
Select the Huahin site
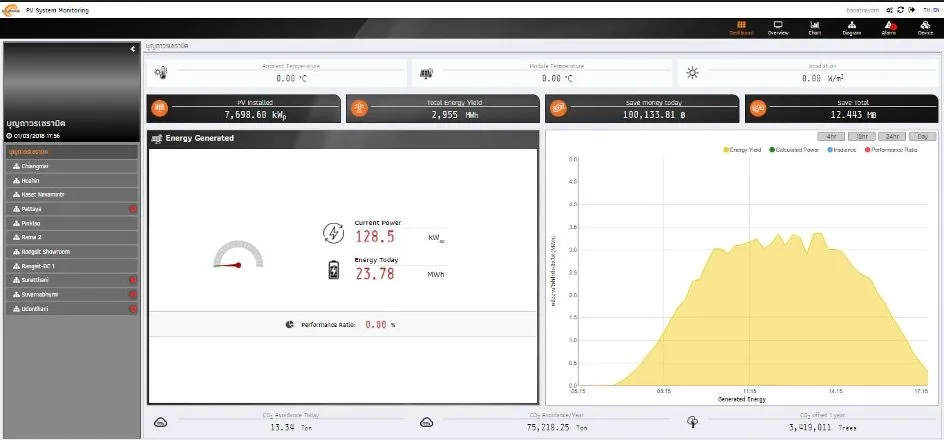tap(72, 181)
